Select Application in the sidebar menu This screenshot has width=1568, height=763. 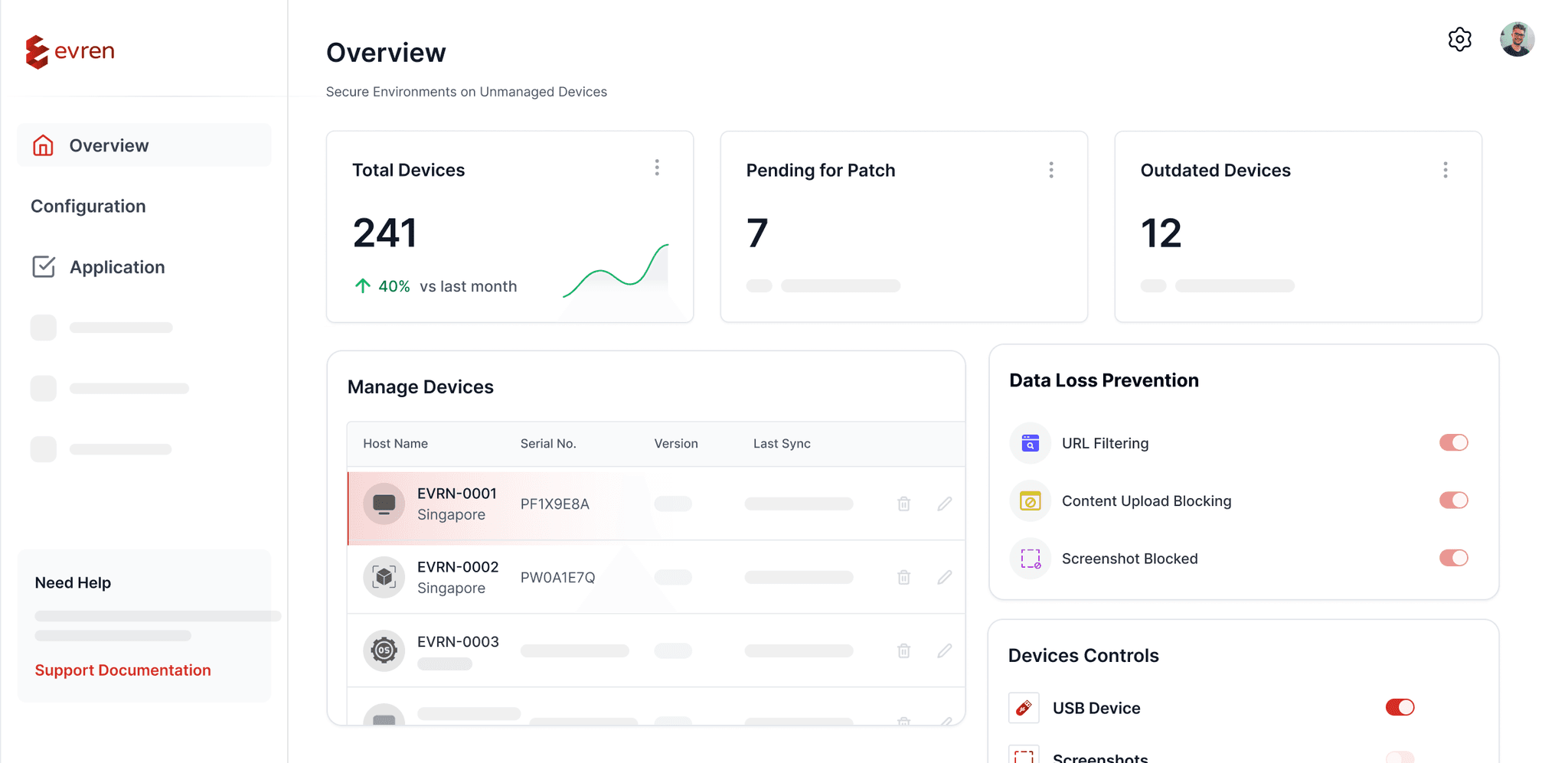tap(116, 266)
